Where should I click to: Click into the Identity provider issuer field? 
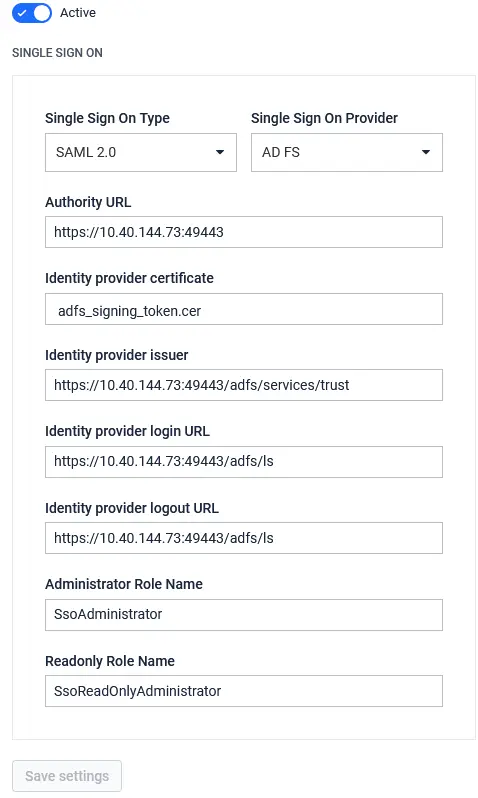(x=244, y=385)
